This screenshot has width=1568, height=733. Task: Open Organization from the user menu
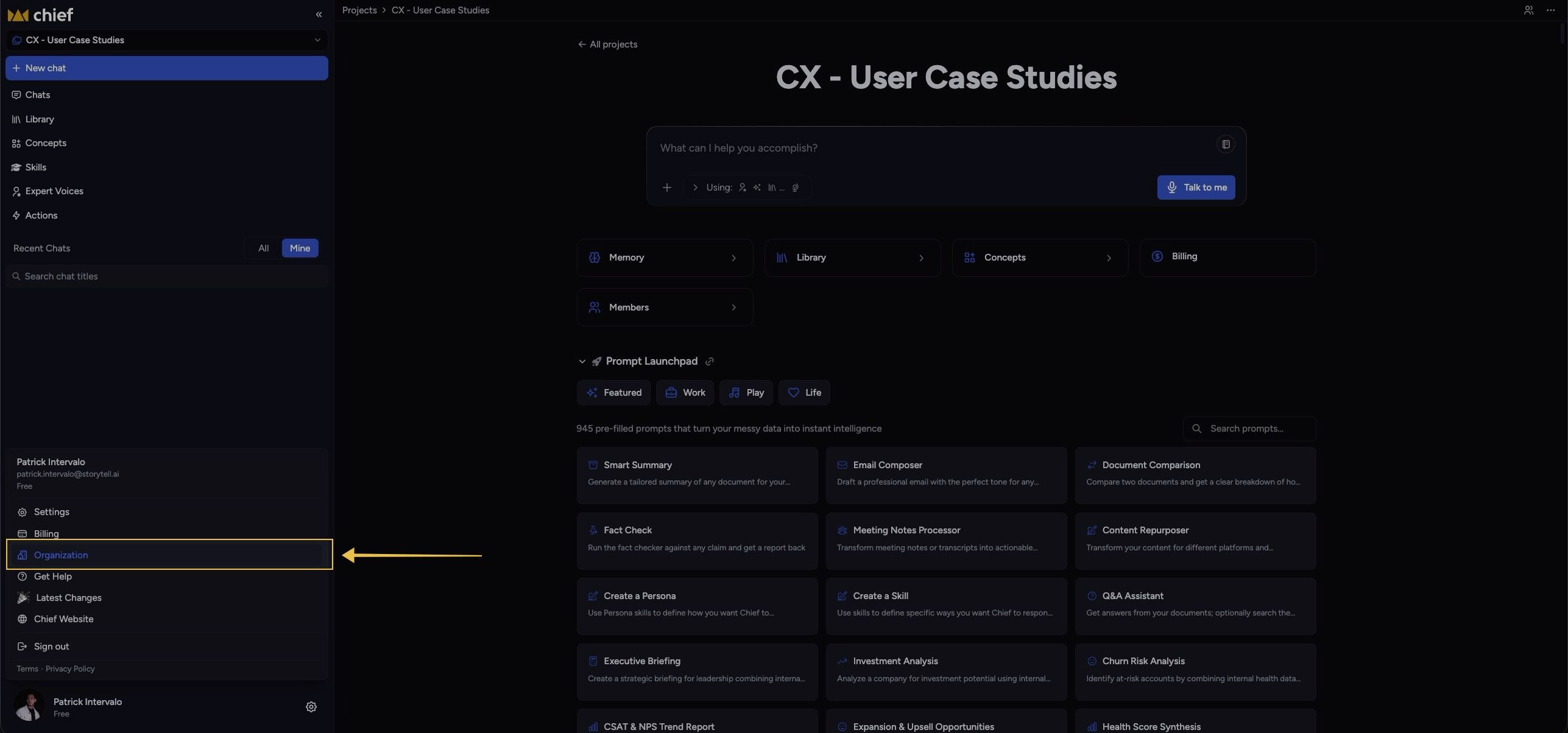pos(166,555)
